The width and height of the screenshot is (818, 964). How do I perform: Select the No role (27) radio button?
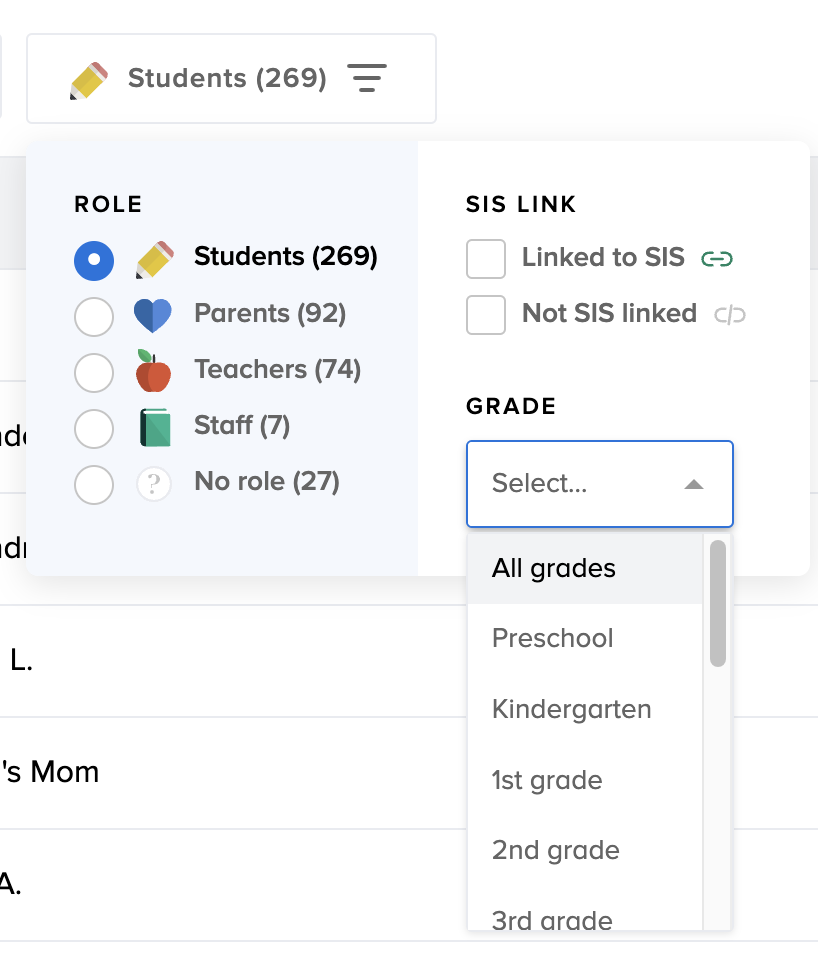pos(94,485)
